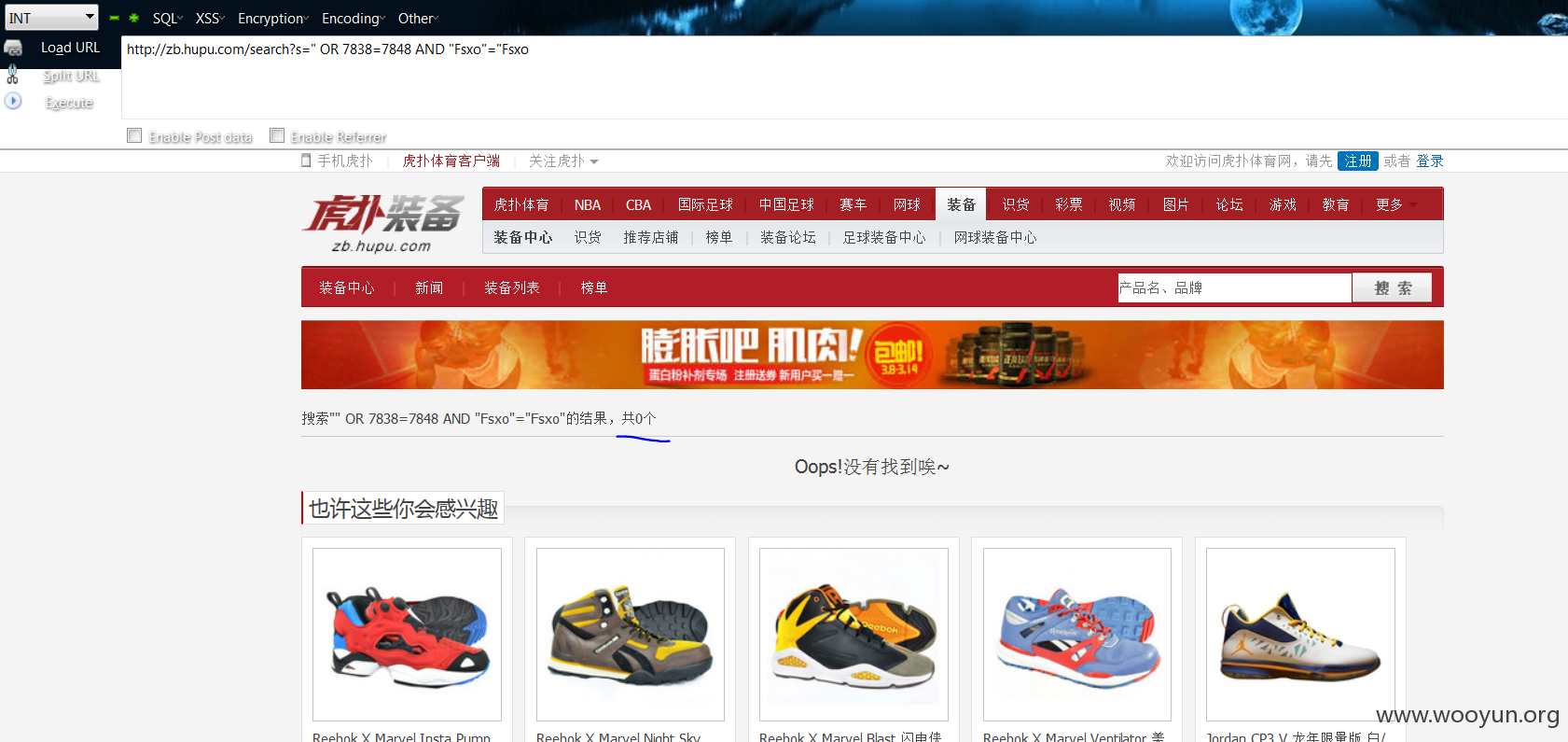Image resolution: width=1568 pixels, height=742 pixels.
Task: Open the 虎扑体育客户端 link
Action: (x=451, y=161)
